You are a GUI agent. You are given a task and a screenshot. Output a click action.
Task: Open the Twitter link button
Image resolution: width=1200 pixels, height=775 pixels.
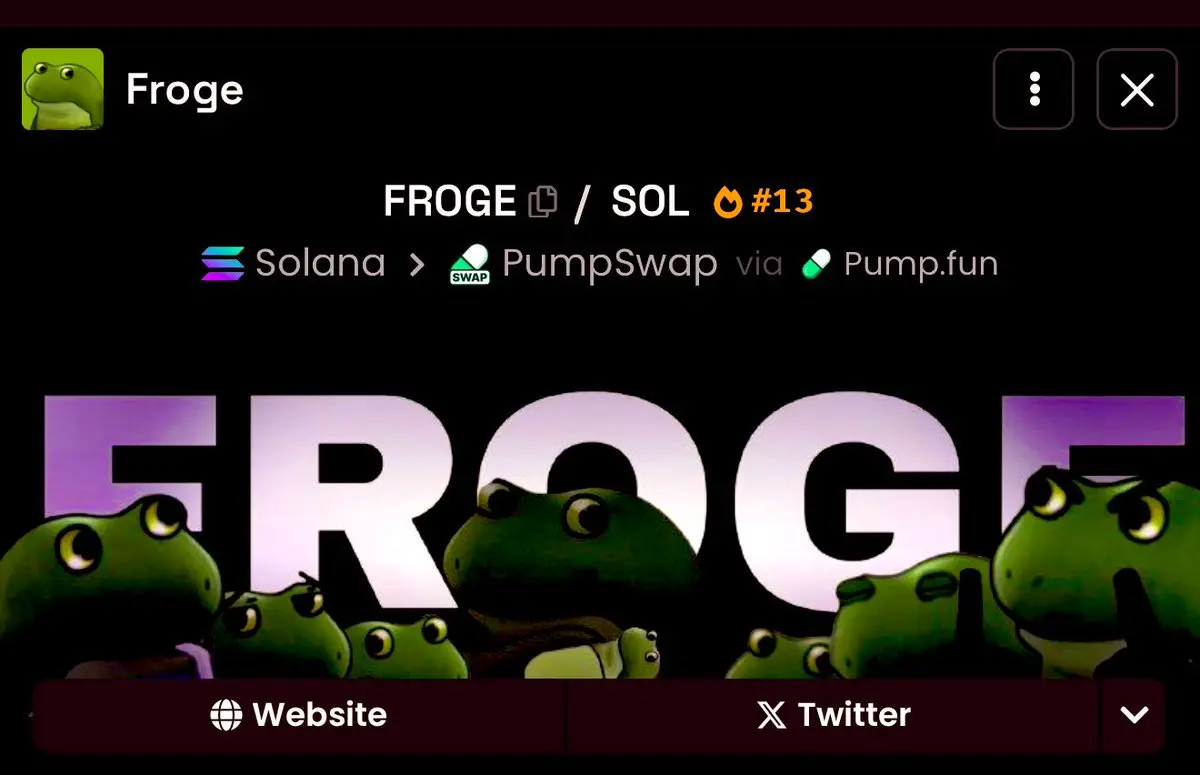click(x=834, y=715)
